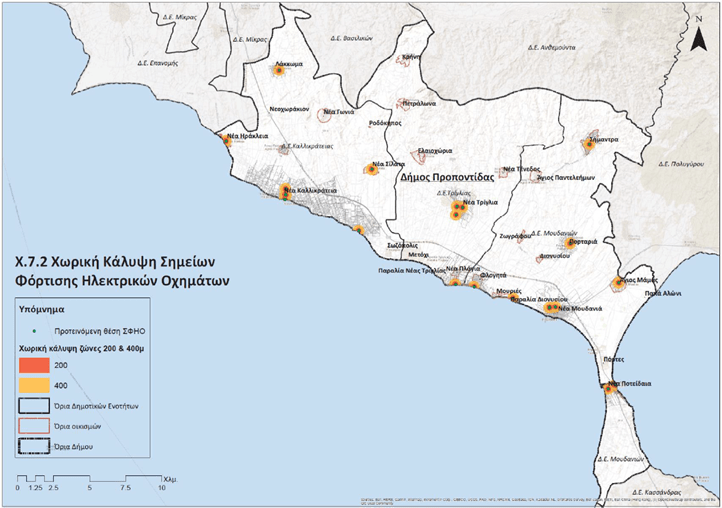722x508 pixels.
Task: Click the charging marker at Νέα Σίλατα
Action: [372, 170]
